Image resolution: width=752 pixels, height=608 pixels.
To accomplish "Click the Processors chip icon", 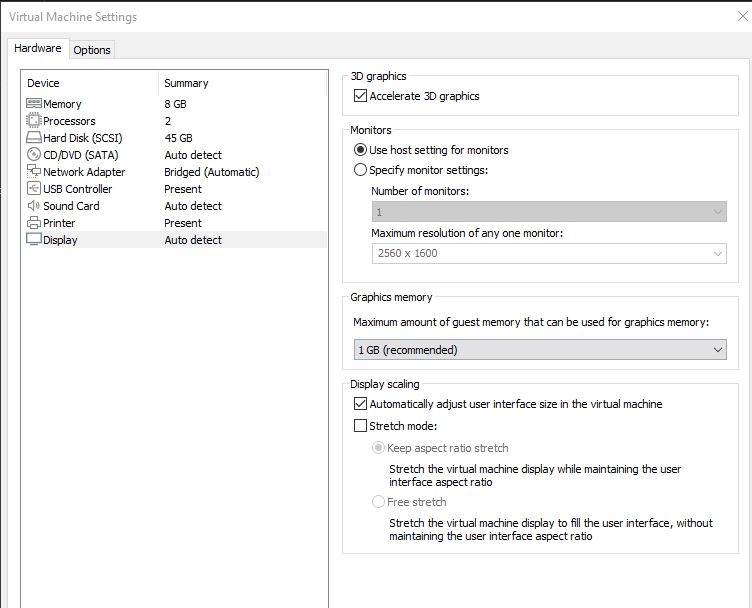I will click(34, 120).
